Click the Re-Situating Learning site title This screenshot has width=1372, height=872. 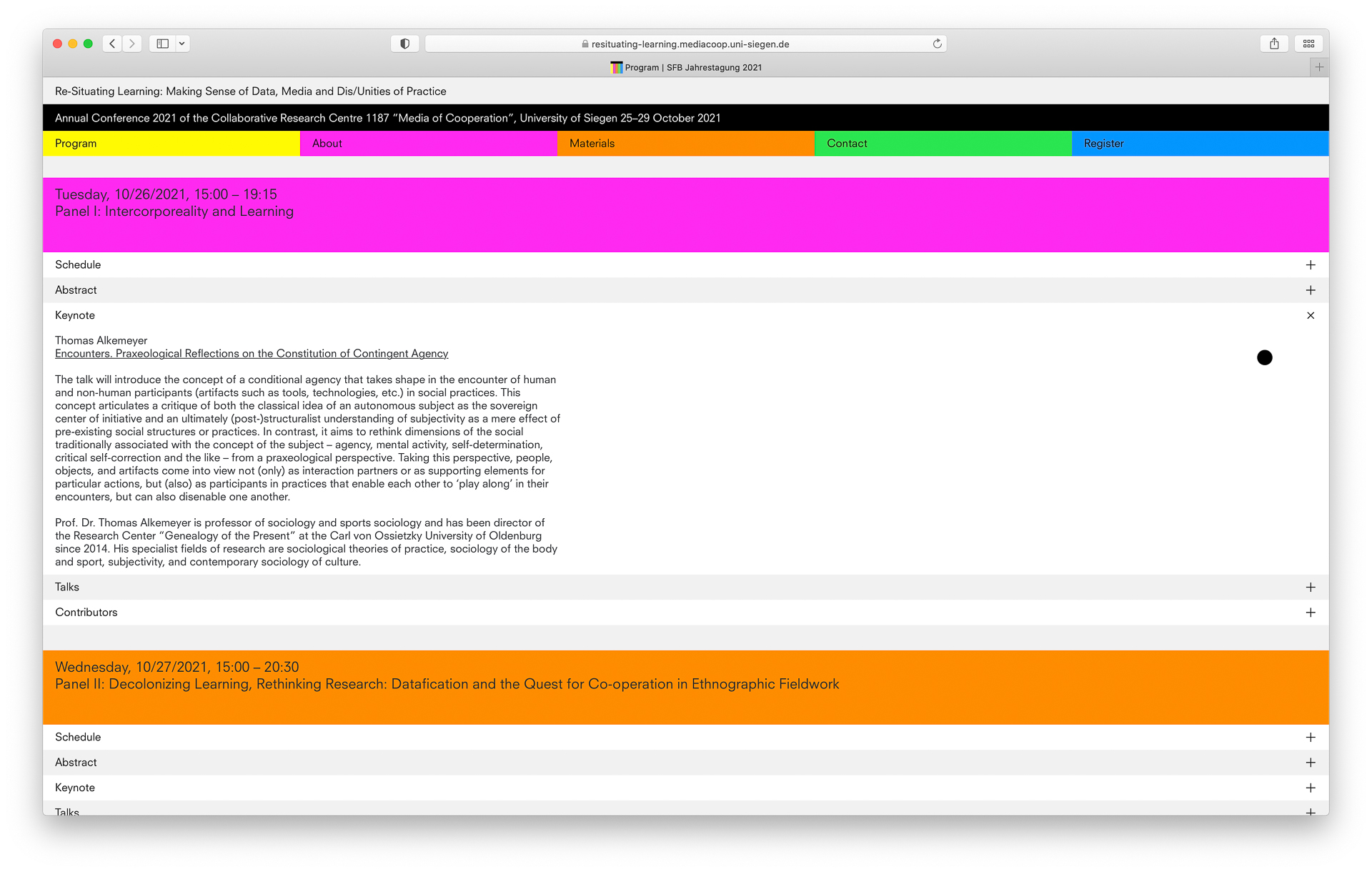(251, 91)
